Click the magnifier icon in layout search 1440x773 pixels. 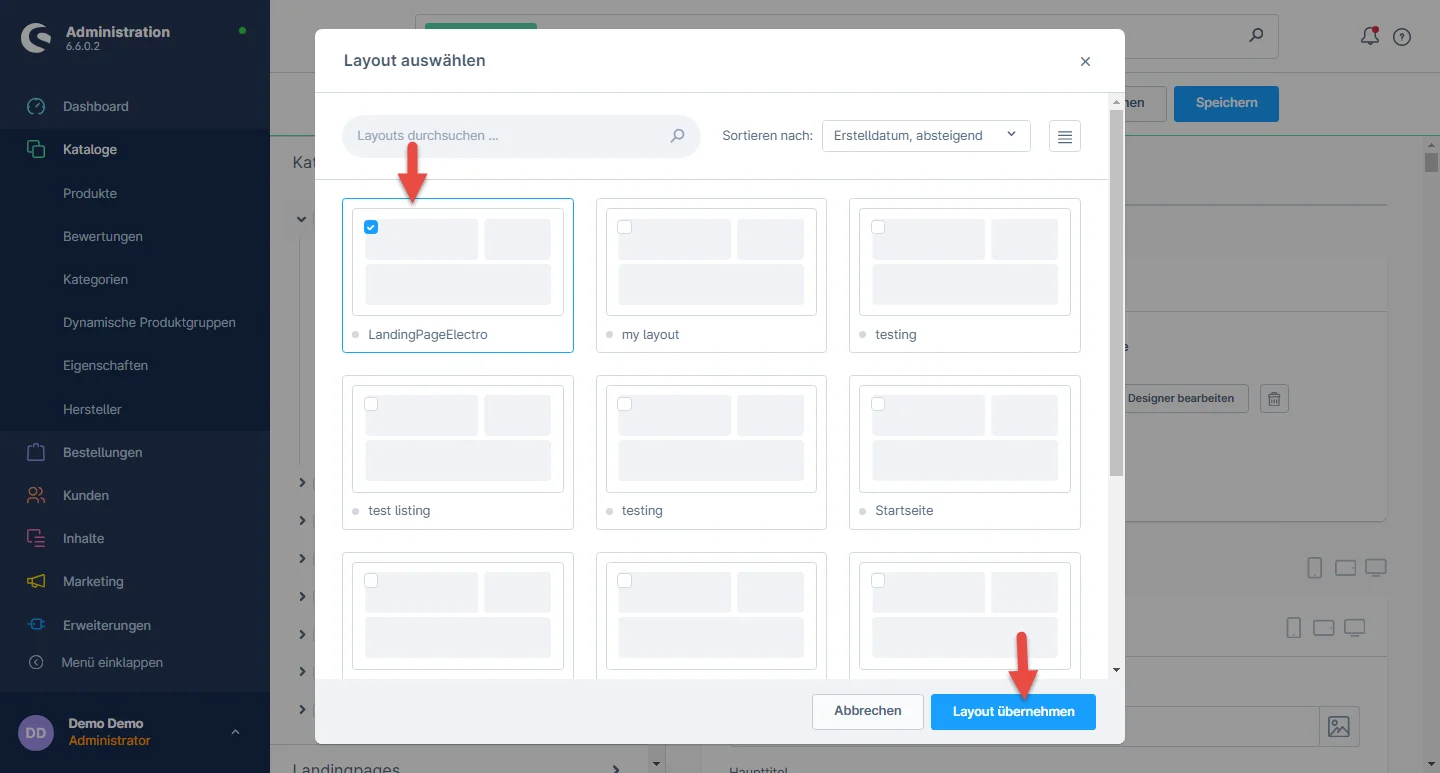677,136
